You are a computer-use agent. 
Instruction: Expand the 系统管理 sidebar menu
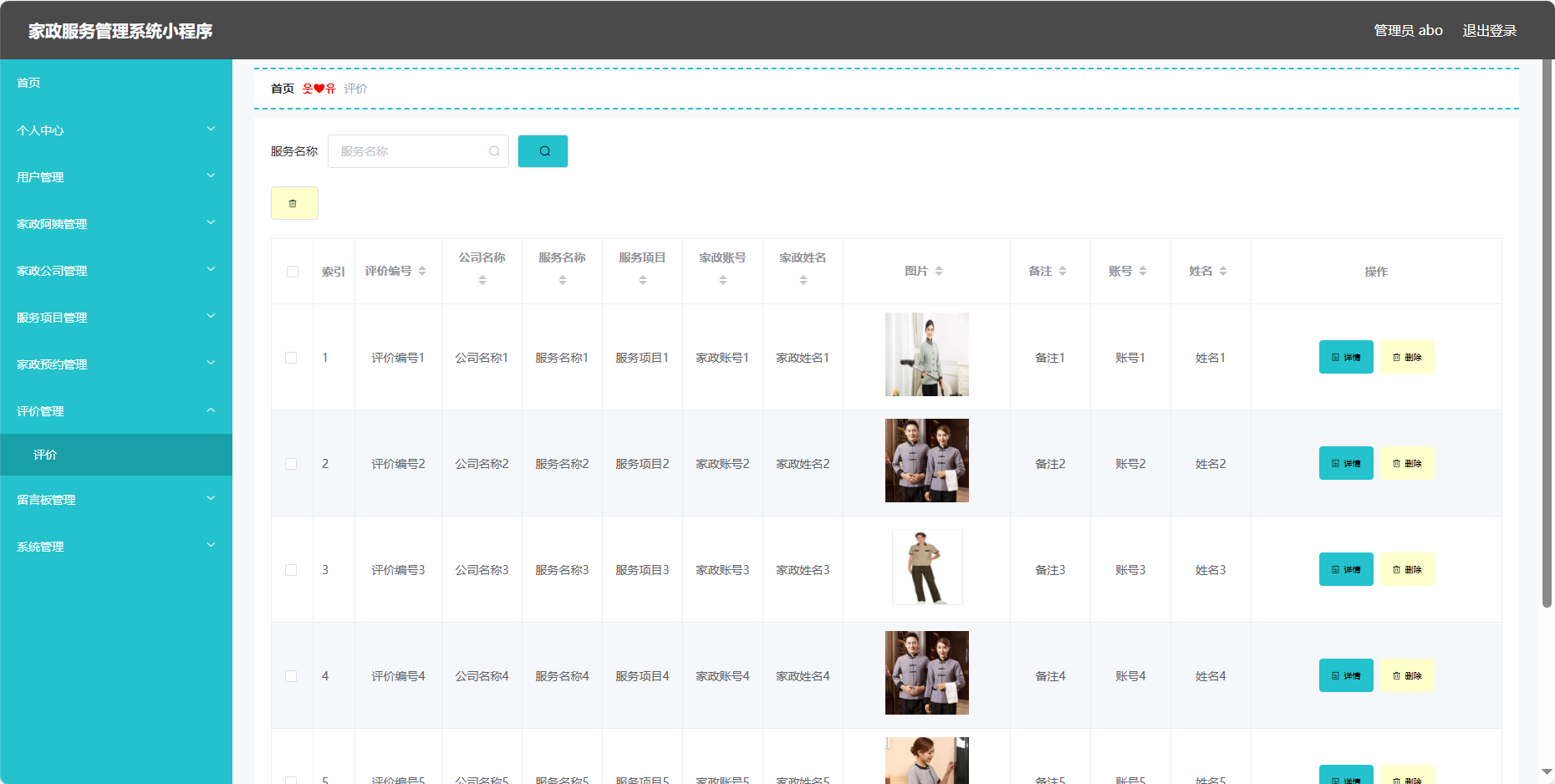click(x=116, y=546)
